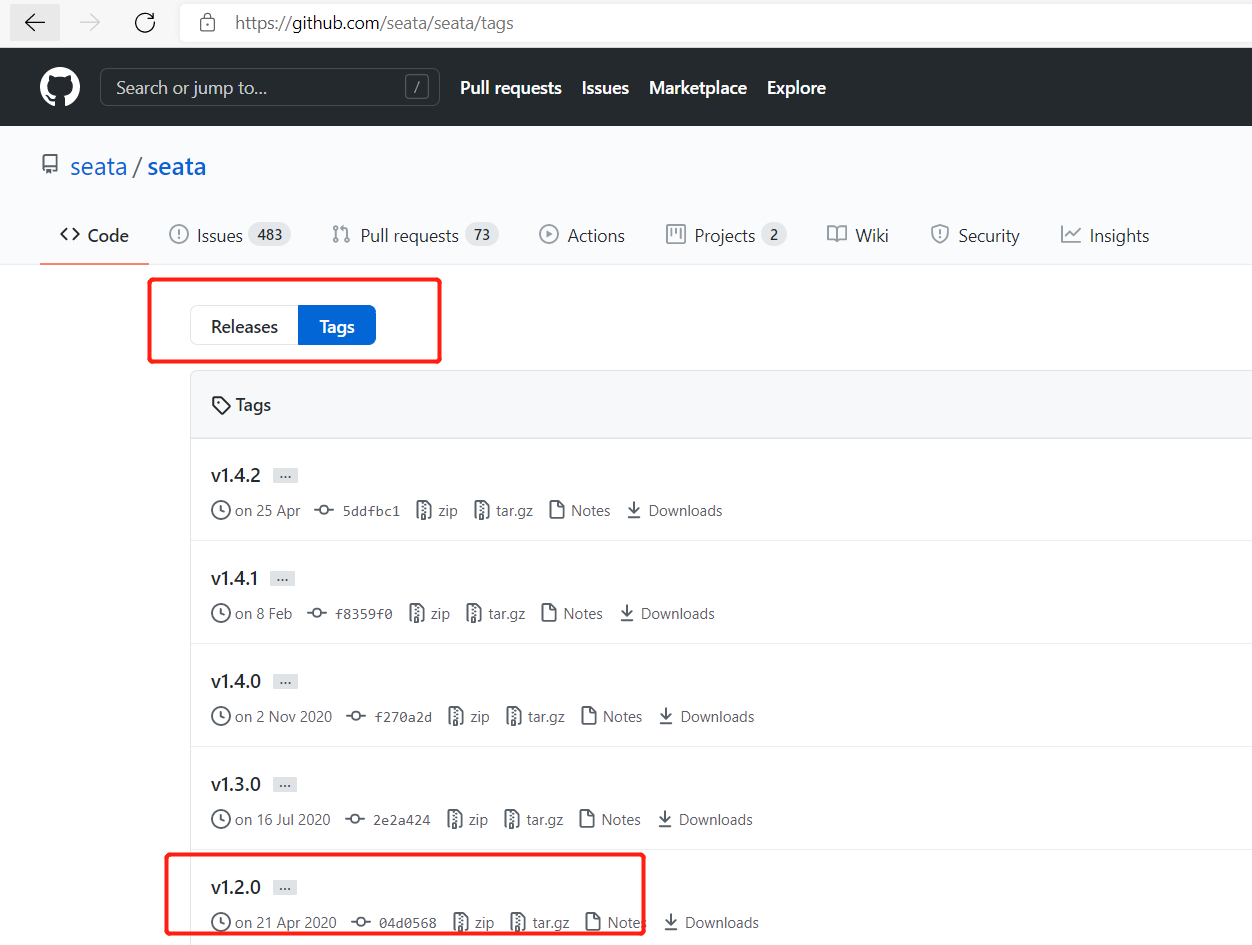This screenshot has height=945, width=1252.
Task: Switch to the Pull requests 73 tab
Action: pos(415,235)
